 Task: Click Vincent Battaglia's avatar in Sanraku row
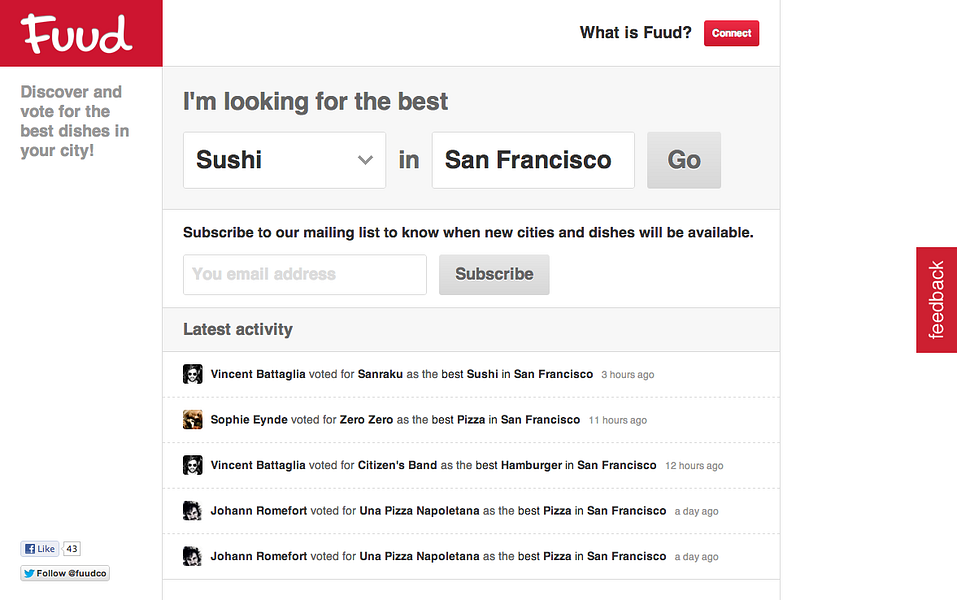[192, 374]
